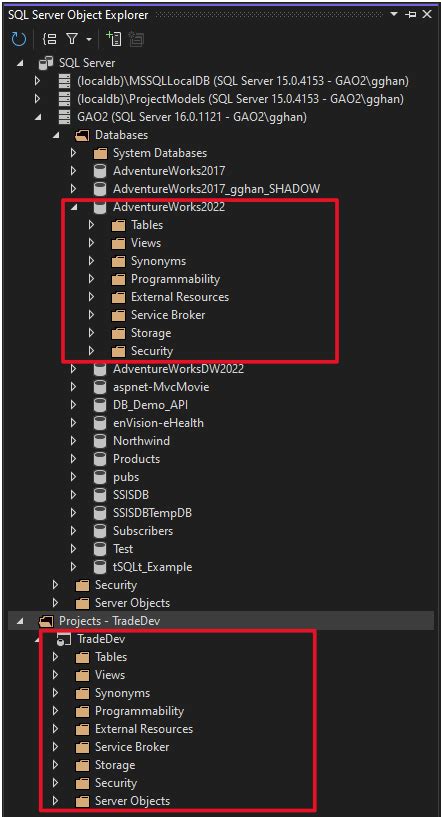This screenshot has height=817, width=441.
Task: Select Server Objects under GAO2 server
Action: point(132,603)
